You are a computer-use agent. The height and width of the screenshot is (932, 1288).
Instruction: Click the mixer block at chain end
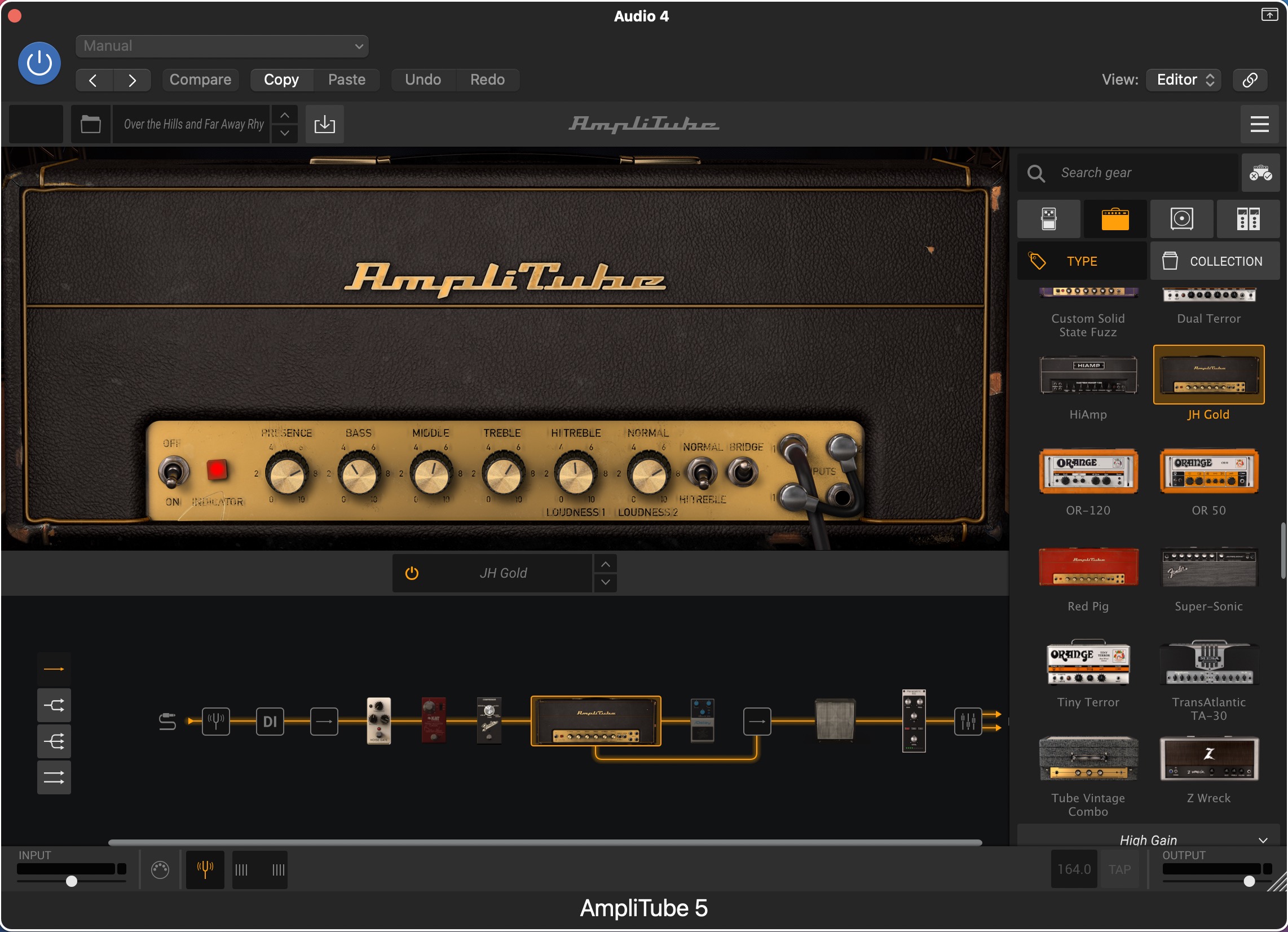point(968,722)
